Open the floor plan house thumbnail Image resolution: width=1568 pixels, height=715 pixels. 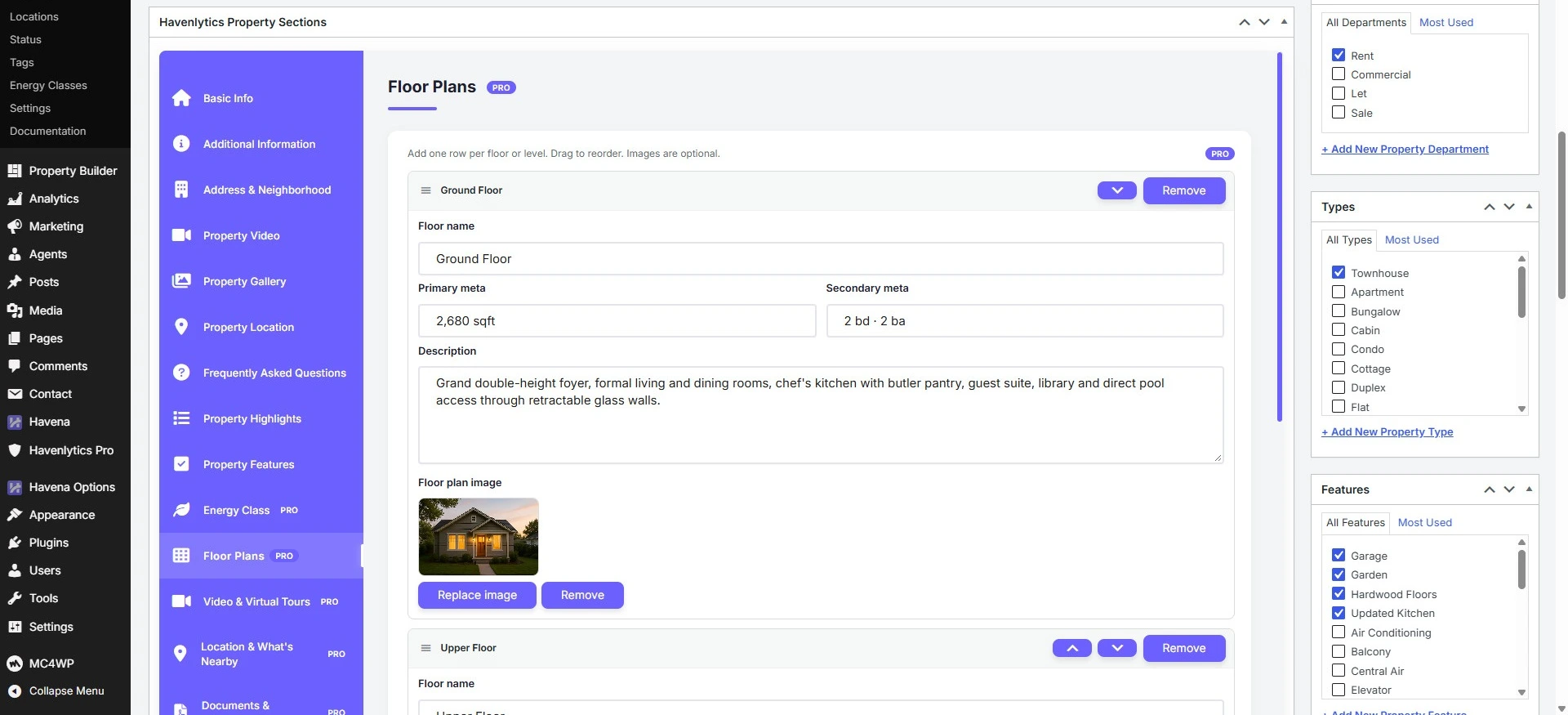point(479,537)
